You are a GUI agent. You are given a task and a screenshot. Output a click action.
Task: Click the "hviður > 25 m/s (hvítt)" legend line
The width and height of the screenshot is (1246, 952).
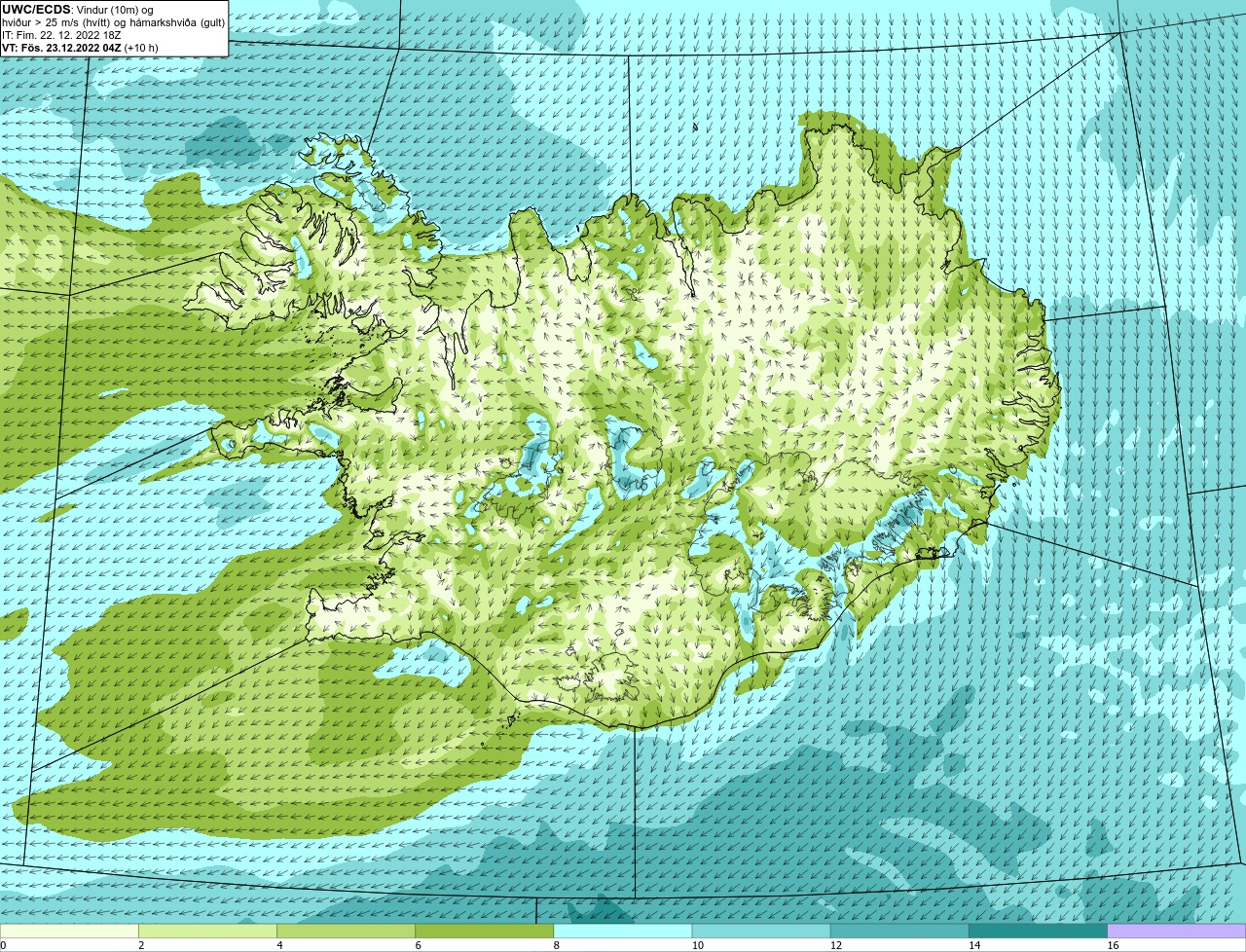(113, 22)
